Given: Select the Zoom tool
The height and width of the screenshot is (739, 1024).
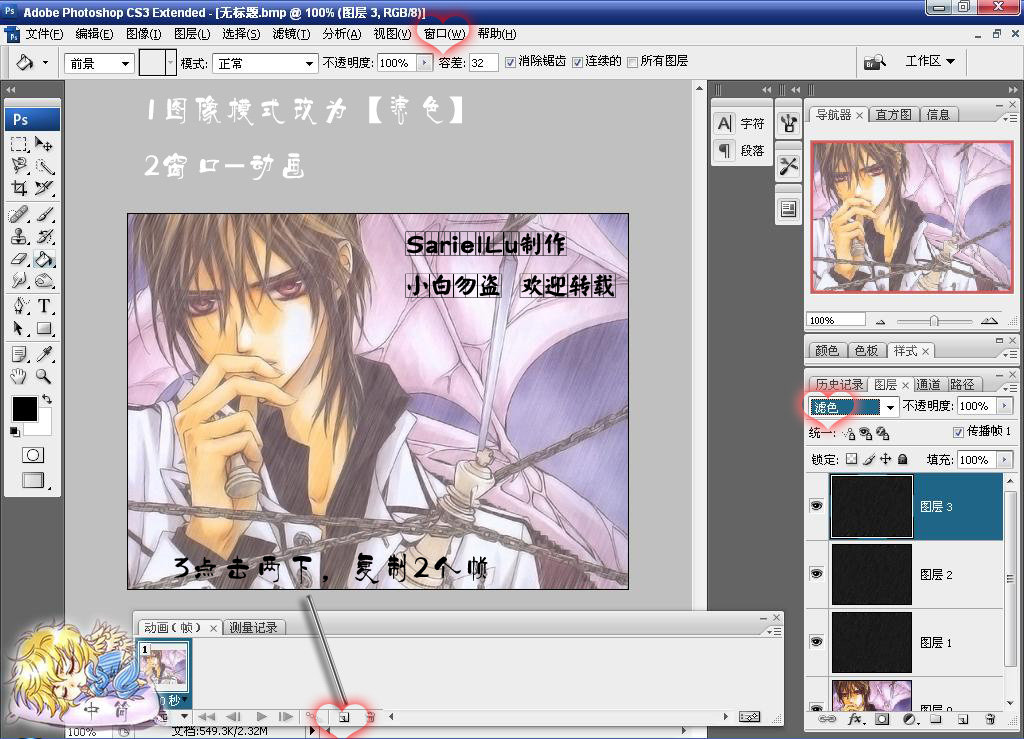Looking at the screenshot, I should click(x=44, y=376).
